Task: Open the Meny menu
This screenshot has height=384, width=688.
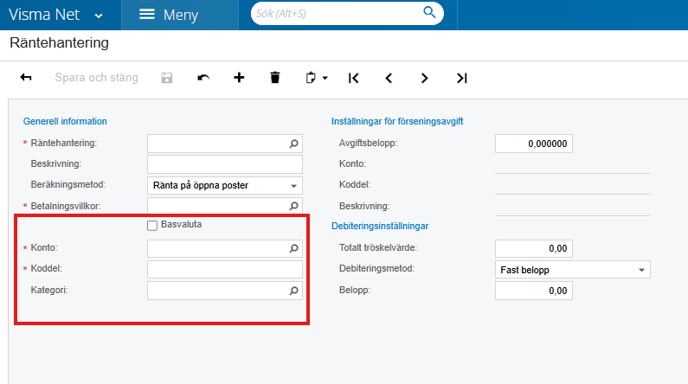Action: (x=169, y=15)
